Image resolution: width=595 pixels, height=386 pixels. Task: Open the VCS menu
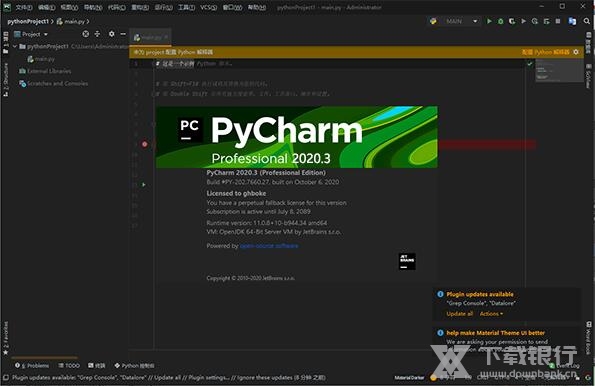point(209,7)
